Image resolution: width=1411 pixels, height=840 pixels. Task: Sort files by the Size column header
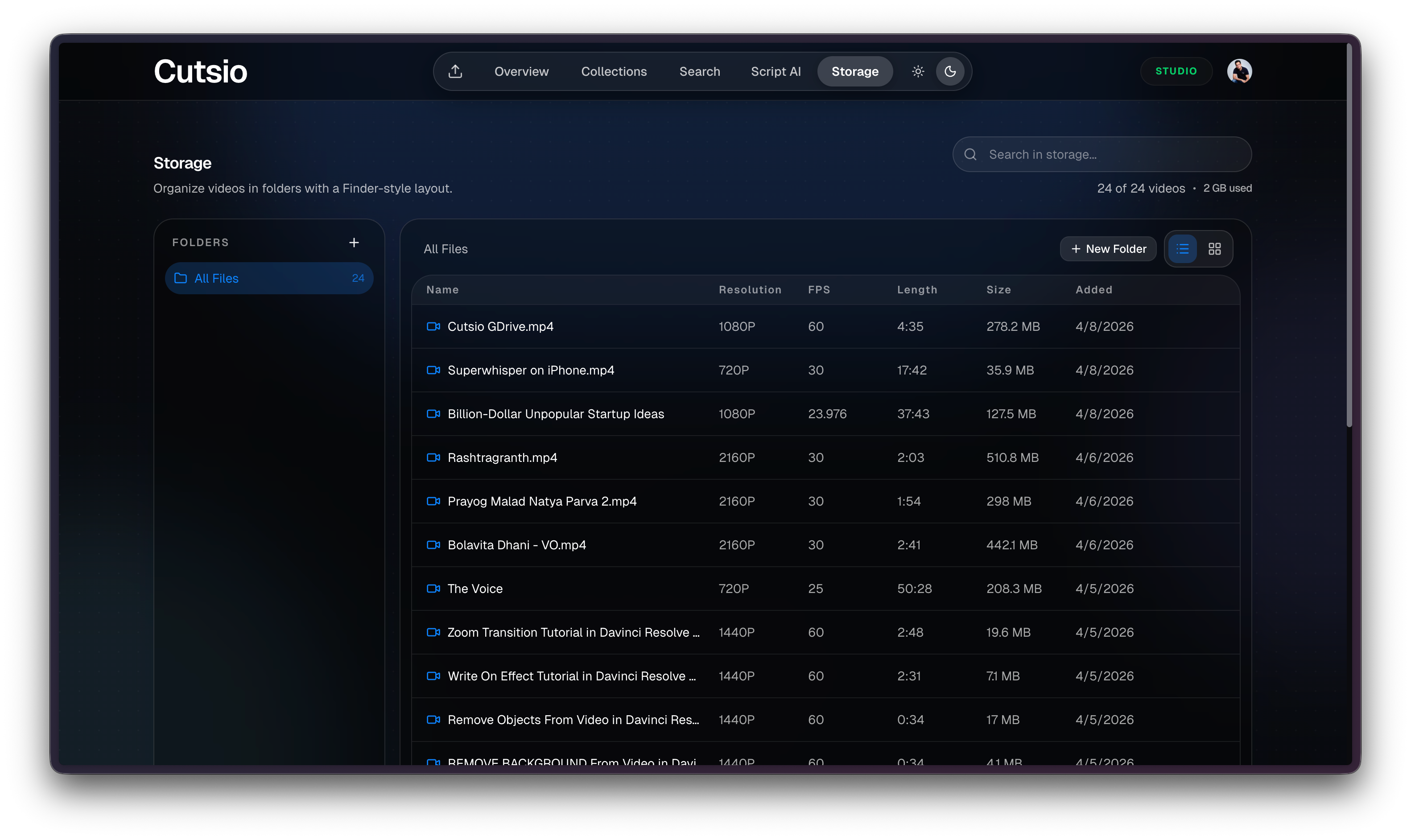click(998, 290)
